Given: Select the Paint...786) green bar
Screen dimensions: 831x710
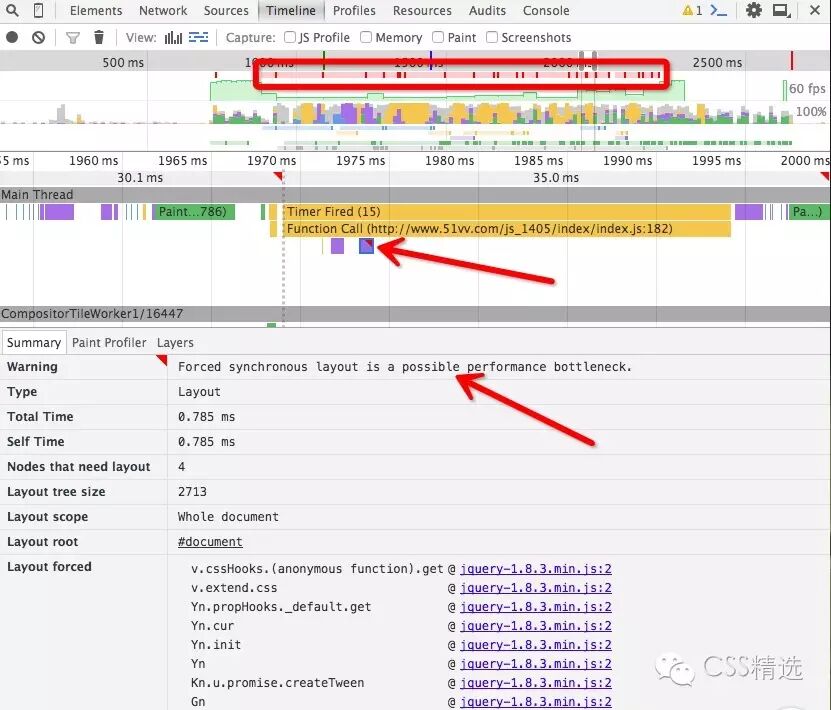Looking at the screenshot, I should point(193,212).
